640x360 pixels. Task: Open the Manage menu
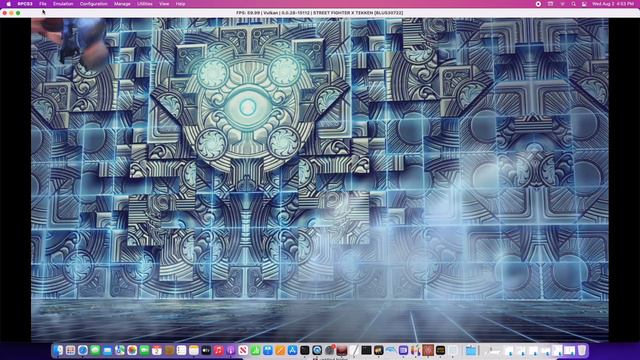[x=122, y=4]
